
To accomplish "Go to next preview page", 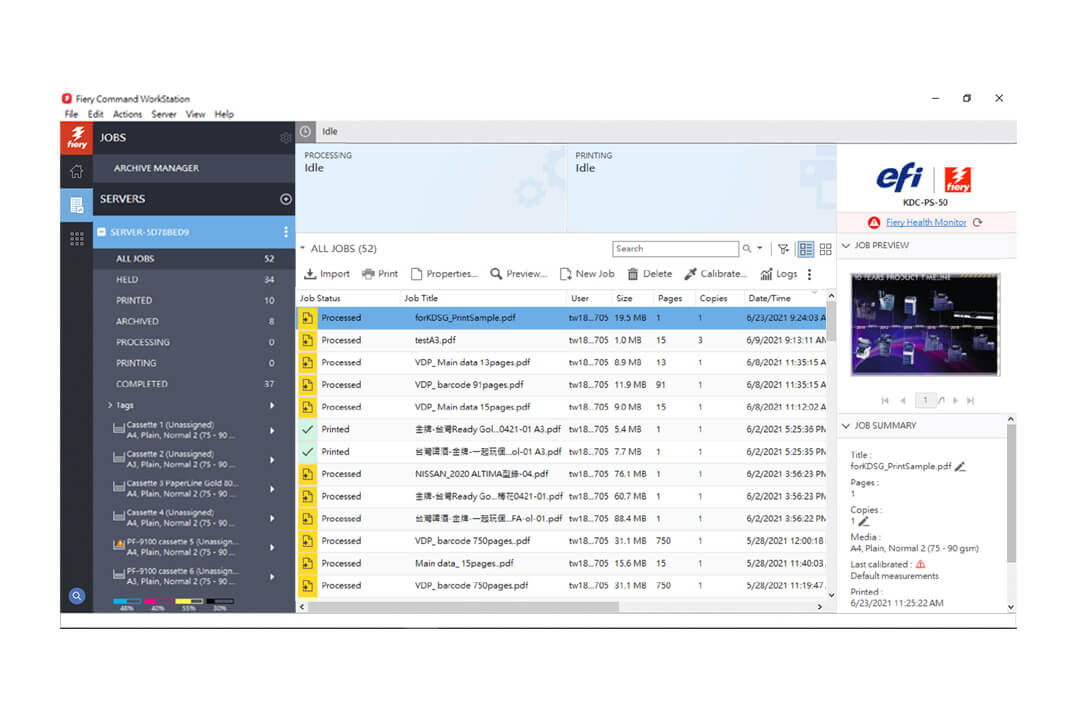I will pyautogui.click(x=955, y=400).
